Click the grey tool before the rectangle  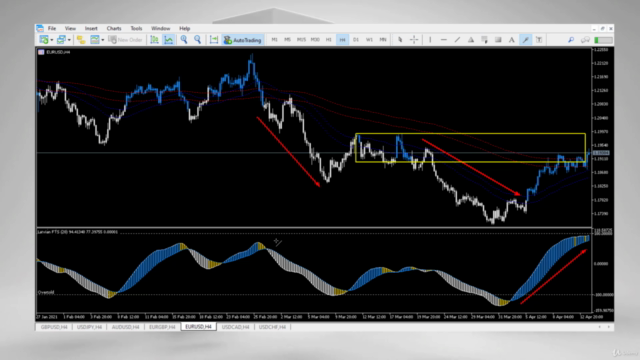pos(484,40)
